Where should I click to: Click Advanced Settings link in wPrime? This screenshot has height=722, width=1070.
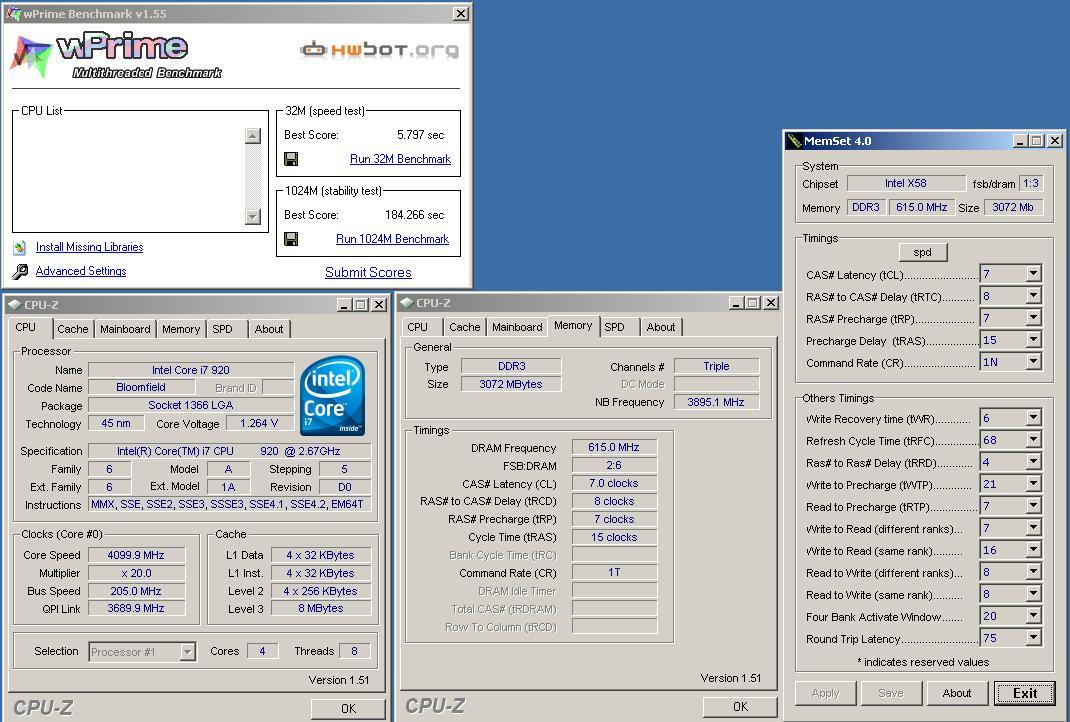click(81, 271)
